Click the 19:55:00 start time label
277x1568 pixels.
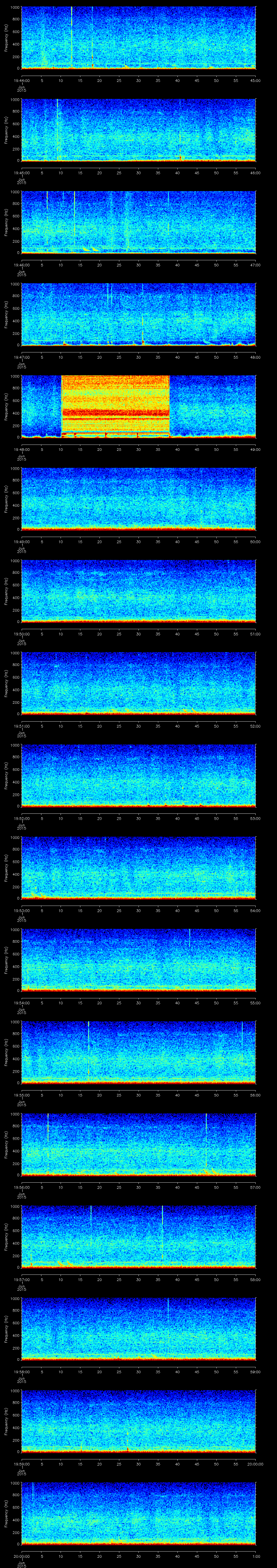(22, 1095)
